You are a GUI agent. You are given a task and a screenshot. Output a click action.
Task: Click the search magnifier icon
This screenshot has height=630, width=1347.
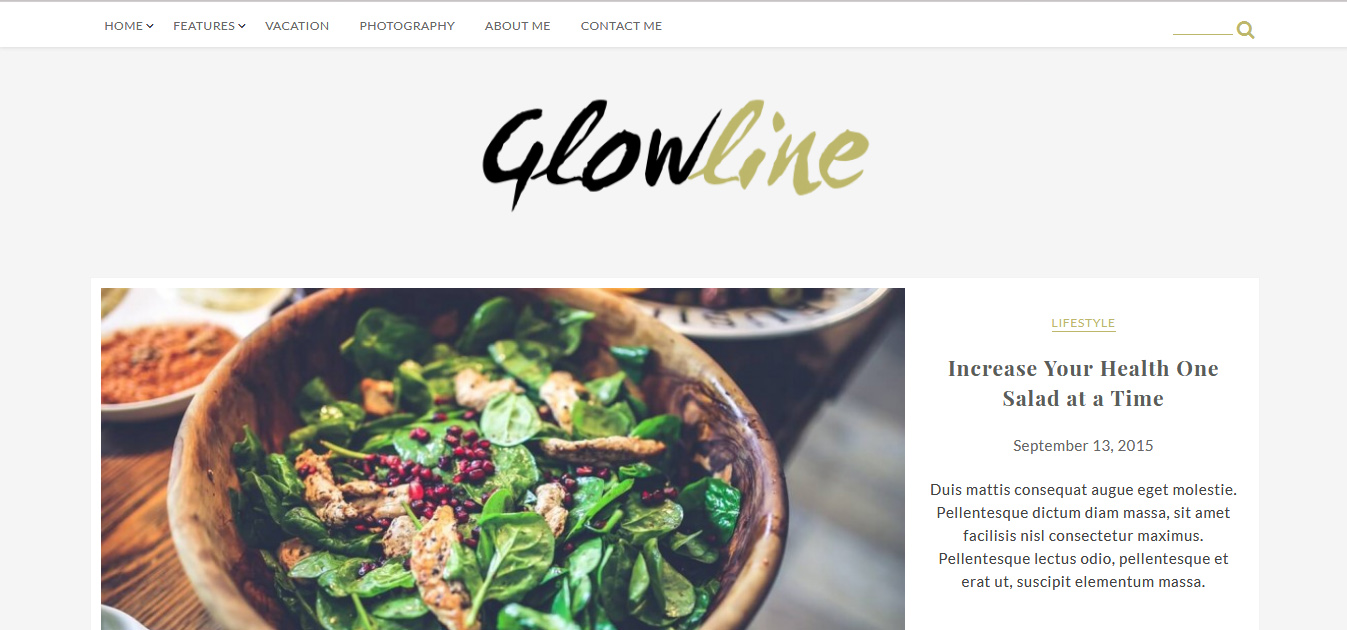pyautogui.click(x=1245, y=30)
